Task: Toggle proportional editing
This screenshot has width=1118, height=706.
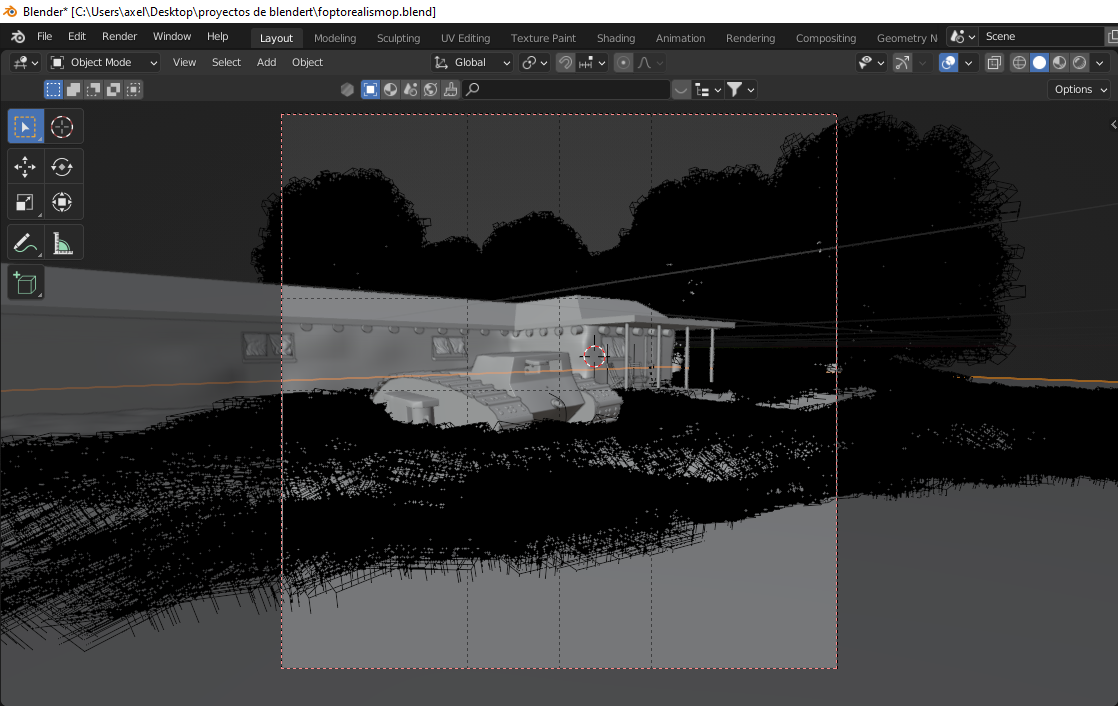Action: pyautogui.click(x=623, y=63)
